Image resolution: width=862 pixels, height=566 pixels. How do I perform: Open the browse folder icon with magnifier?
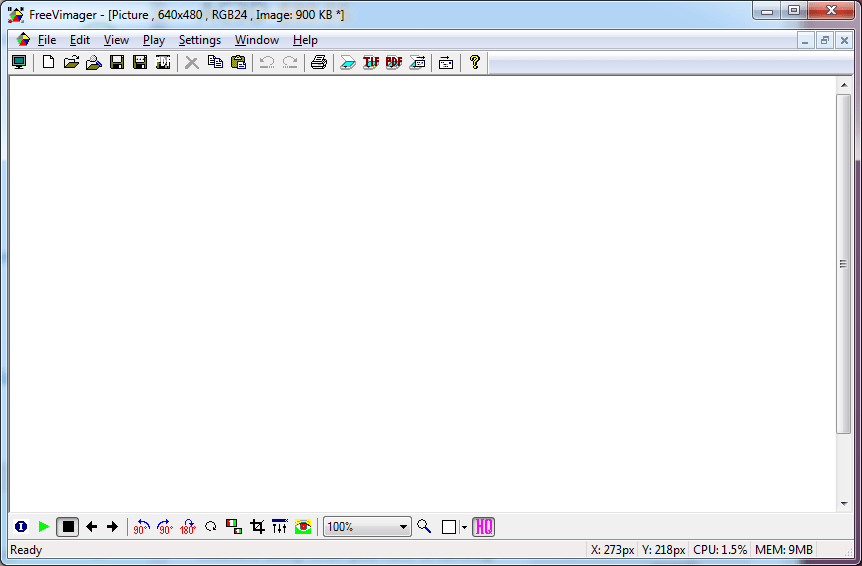coord(94,63)
